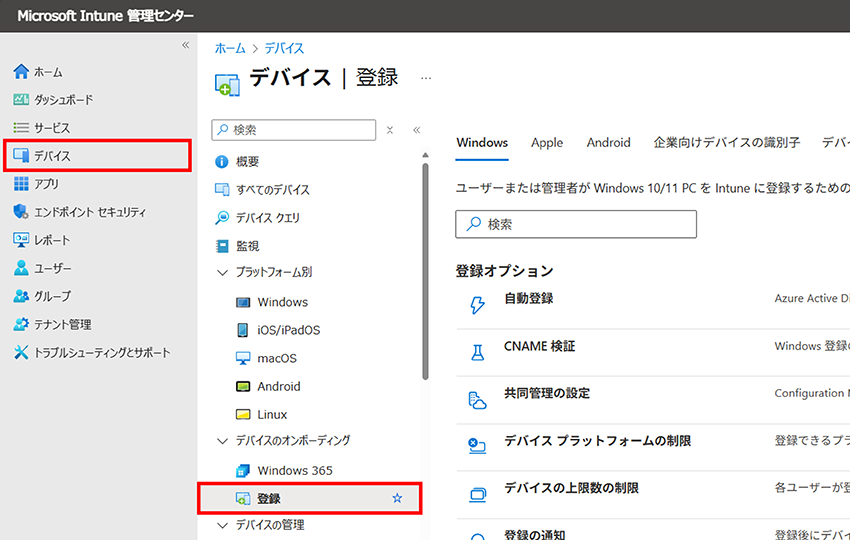Image resolution: width=850 pixels, height=540 pixels.
Task: Click the ダッシュボード chart icon
Action: pyautogui.click(x=21, y=99)
